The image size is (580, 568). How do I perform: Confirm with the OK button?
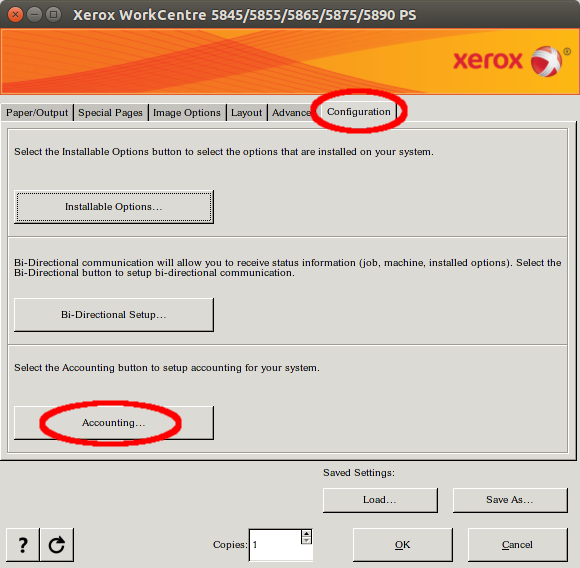402,545
